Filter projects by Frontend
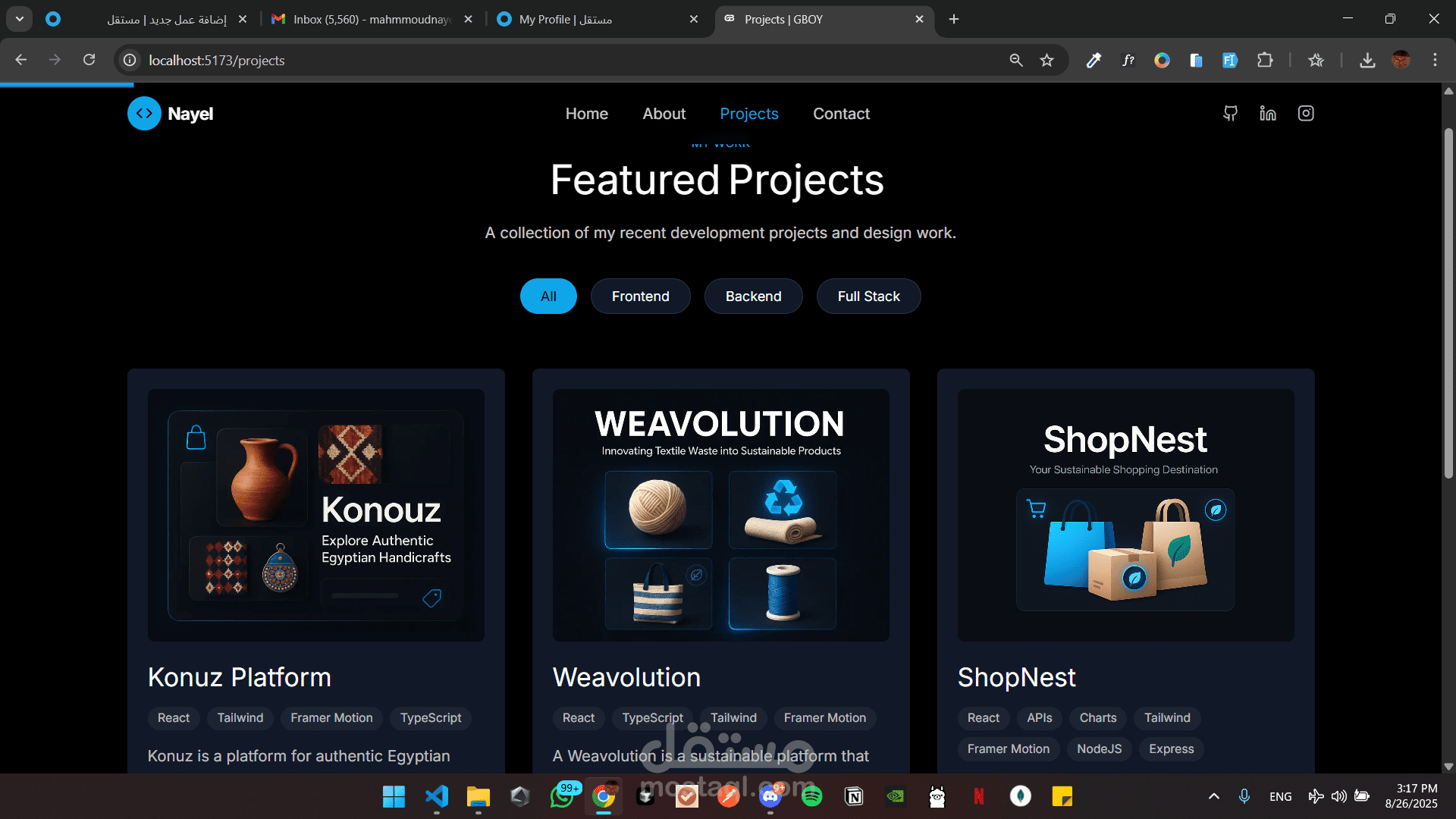Screen dimensions: 1456x819 [640, 297]
